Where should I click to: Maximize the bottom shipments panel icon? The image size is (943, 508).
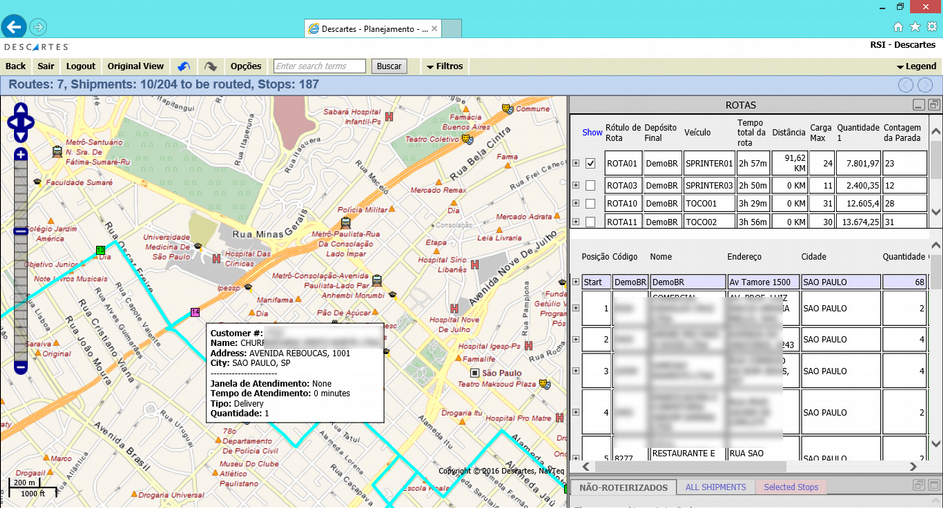933,485
